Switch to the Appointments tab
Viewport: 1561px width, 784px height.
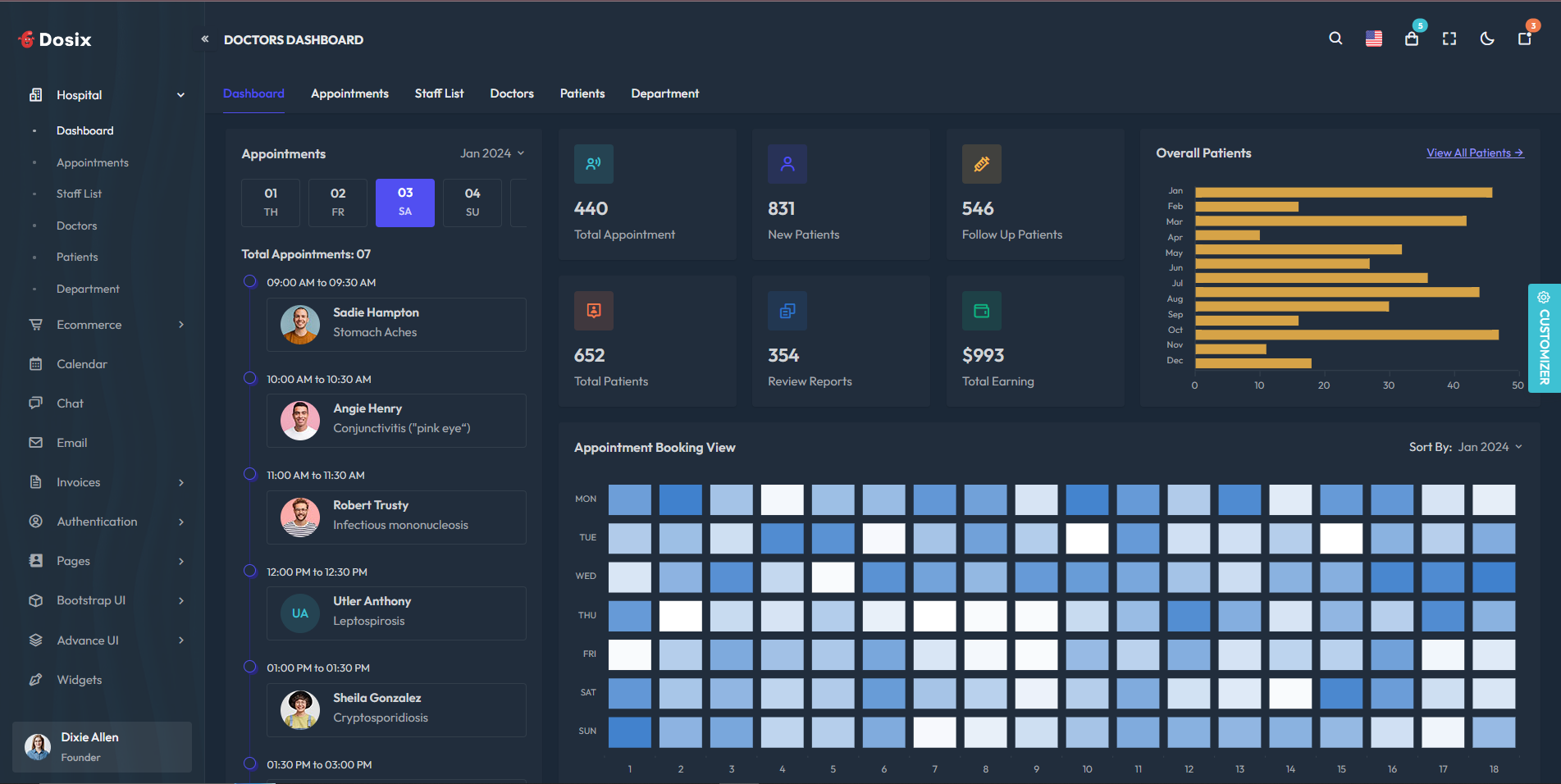click(x=349, y=93)
